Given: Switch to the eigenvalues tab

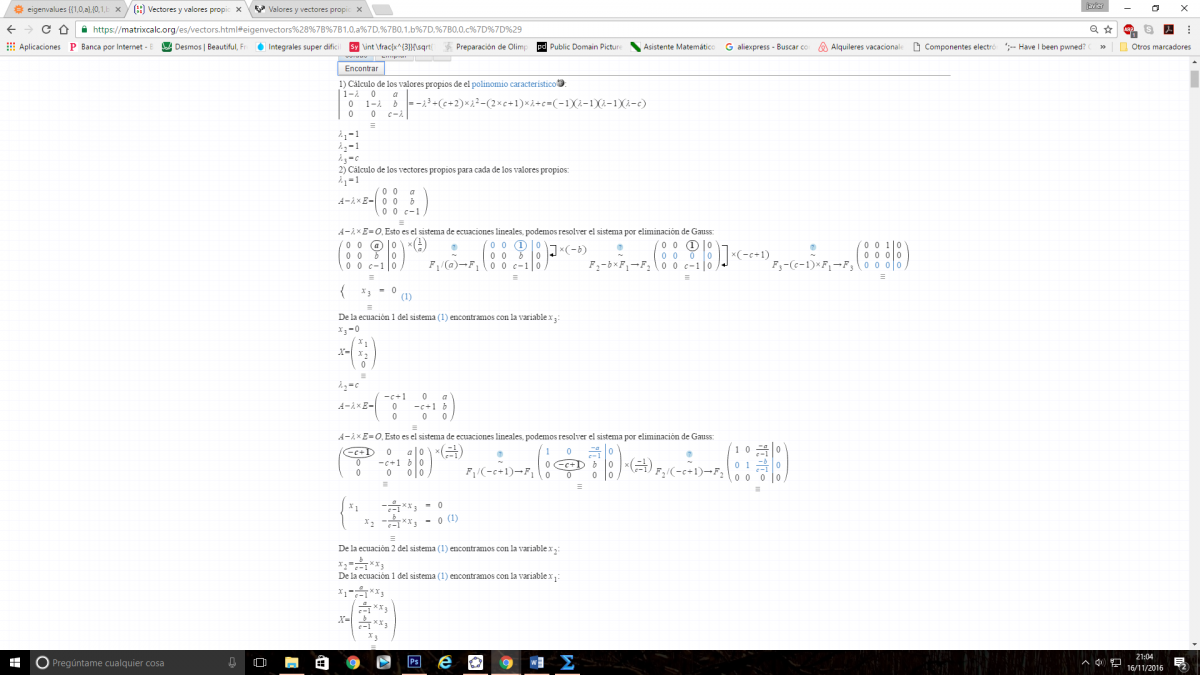Looking at the screenshot, I should (65, 9).
